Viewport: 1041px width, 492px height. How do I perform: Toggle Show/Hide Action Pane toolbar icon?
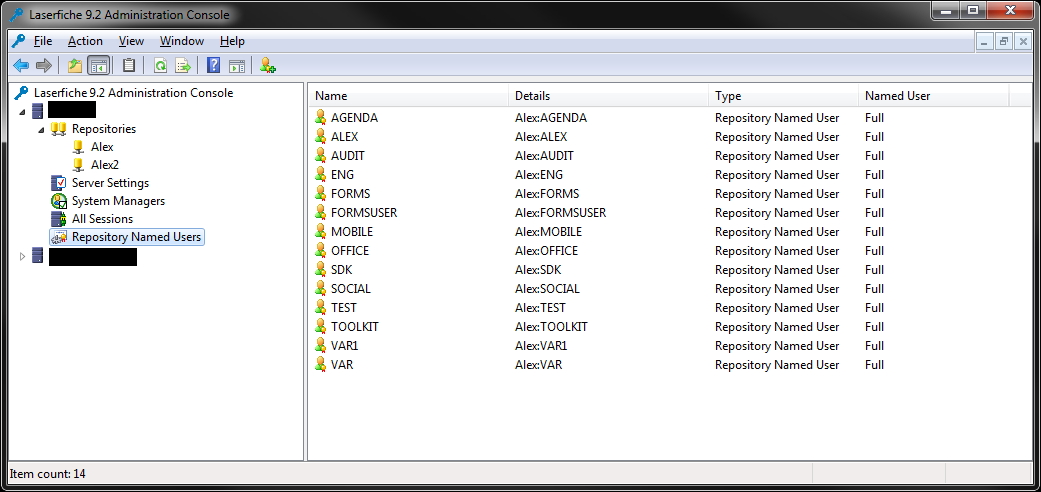tap(236, 65)
